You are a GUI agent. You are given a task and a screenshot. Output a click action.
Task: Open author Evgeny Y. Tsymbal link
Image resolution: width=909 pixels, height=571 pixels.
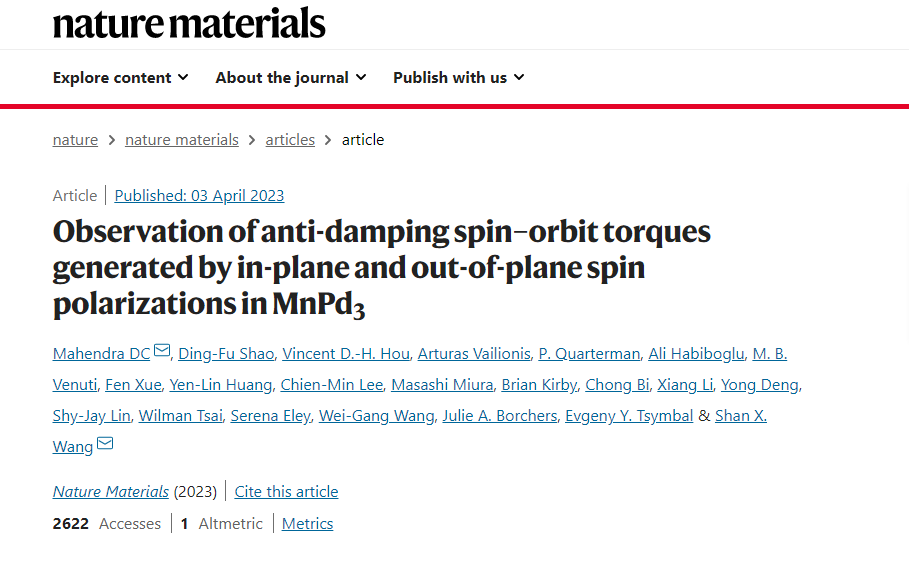(x=629, y=416)
